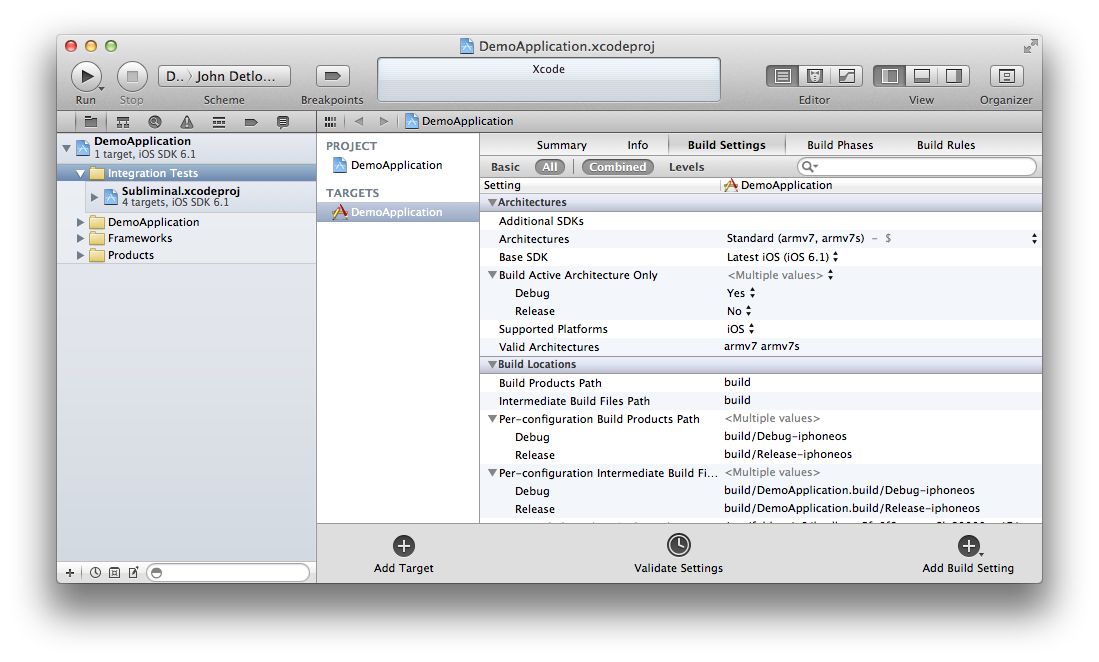Stop the running task

point(132,76)
